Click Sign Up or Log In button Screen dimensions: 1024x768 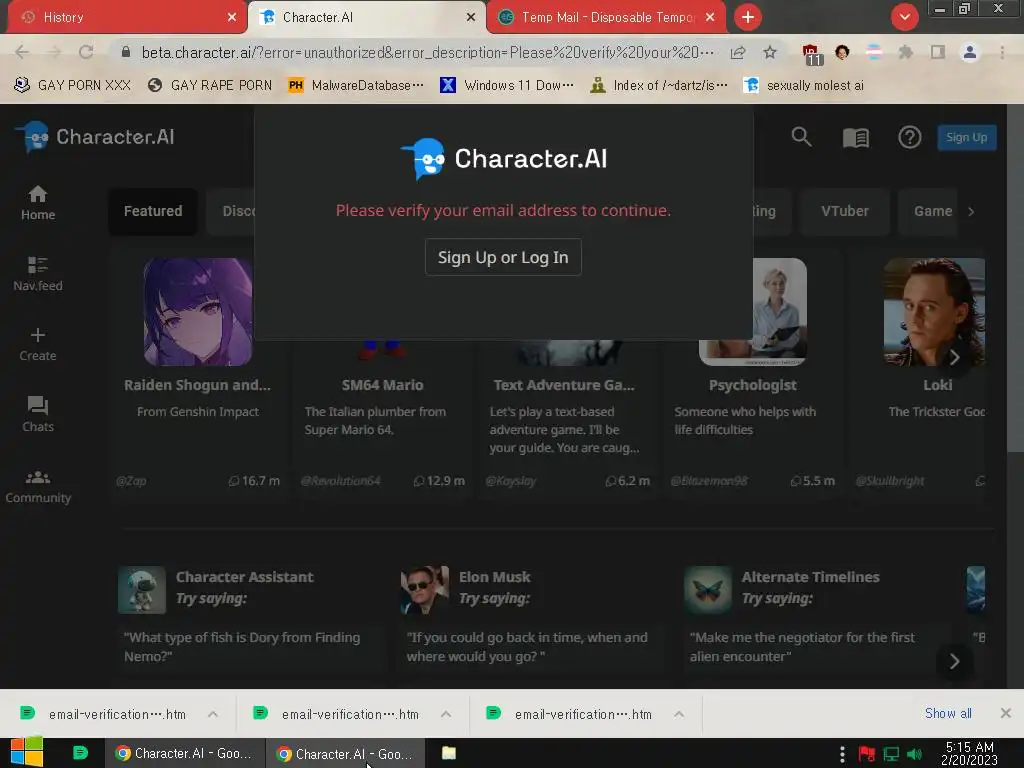click(503, 257)
